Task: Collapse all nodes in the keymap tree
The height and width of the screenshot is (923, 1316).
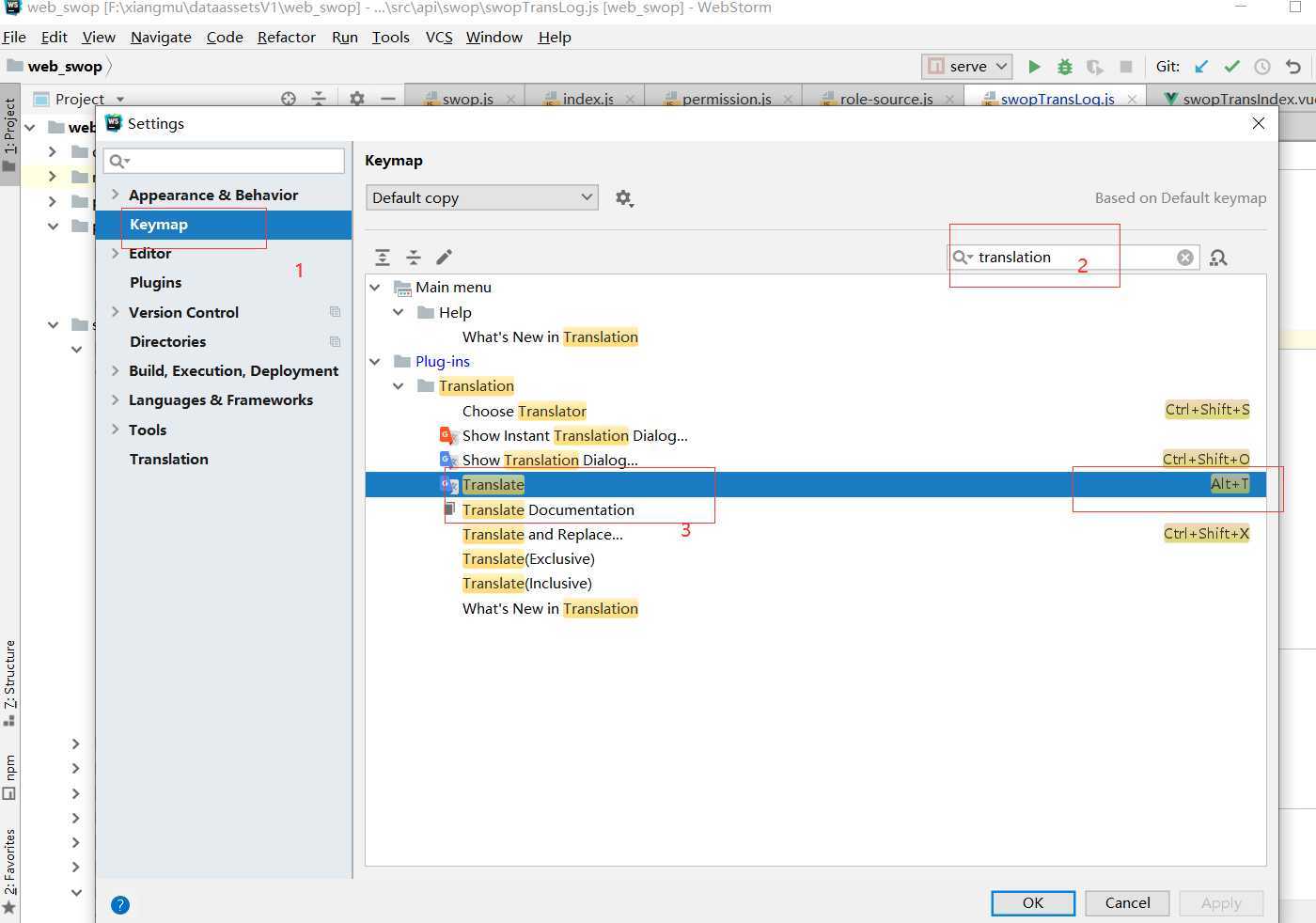Action: click(414, 258)
